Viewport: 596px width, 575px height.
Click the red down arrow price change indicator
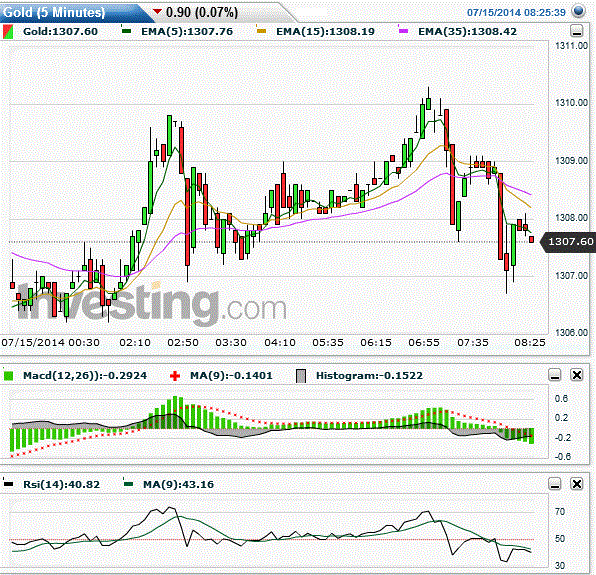click(157, 12)
